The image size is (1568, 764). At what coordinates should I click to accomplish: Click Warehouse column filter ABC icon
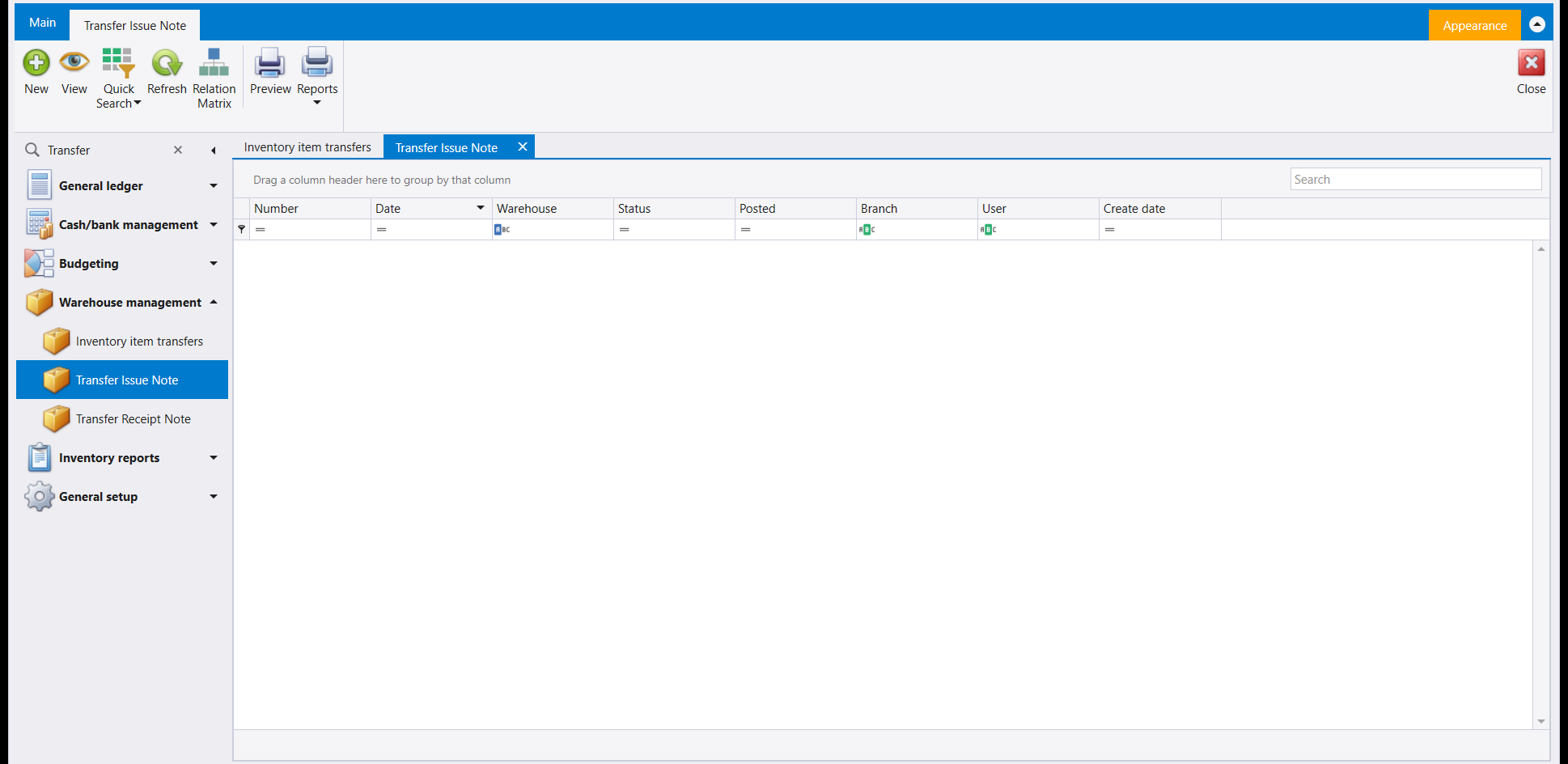[x=502, y=230]
